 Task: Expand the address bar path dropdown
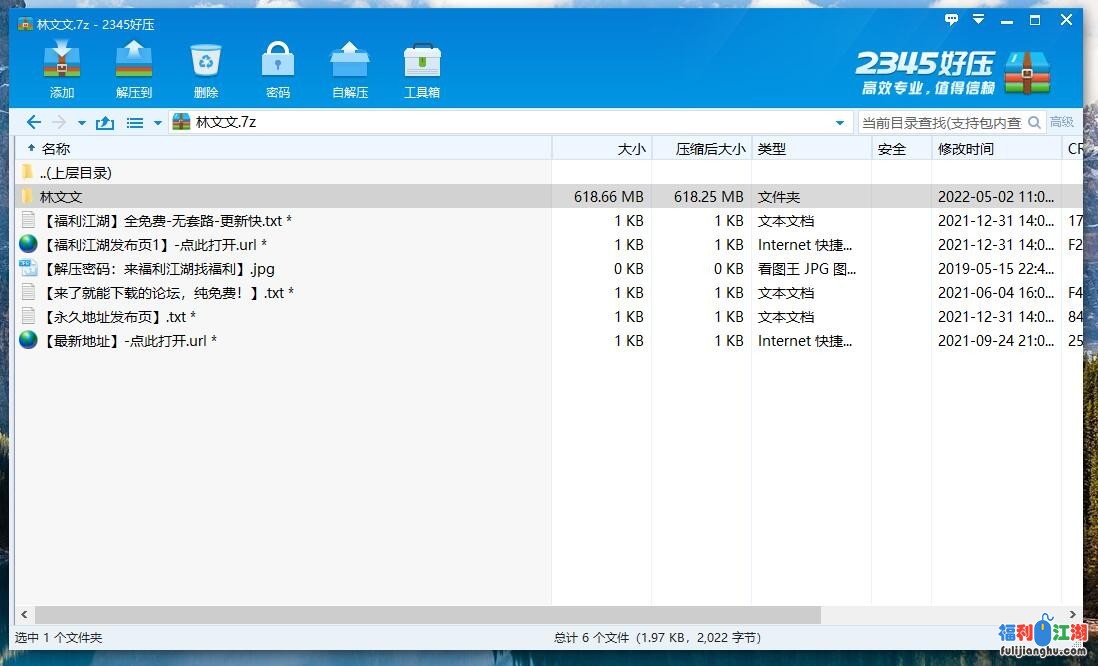(839, 123)
